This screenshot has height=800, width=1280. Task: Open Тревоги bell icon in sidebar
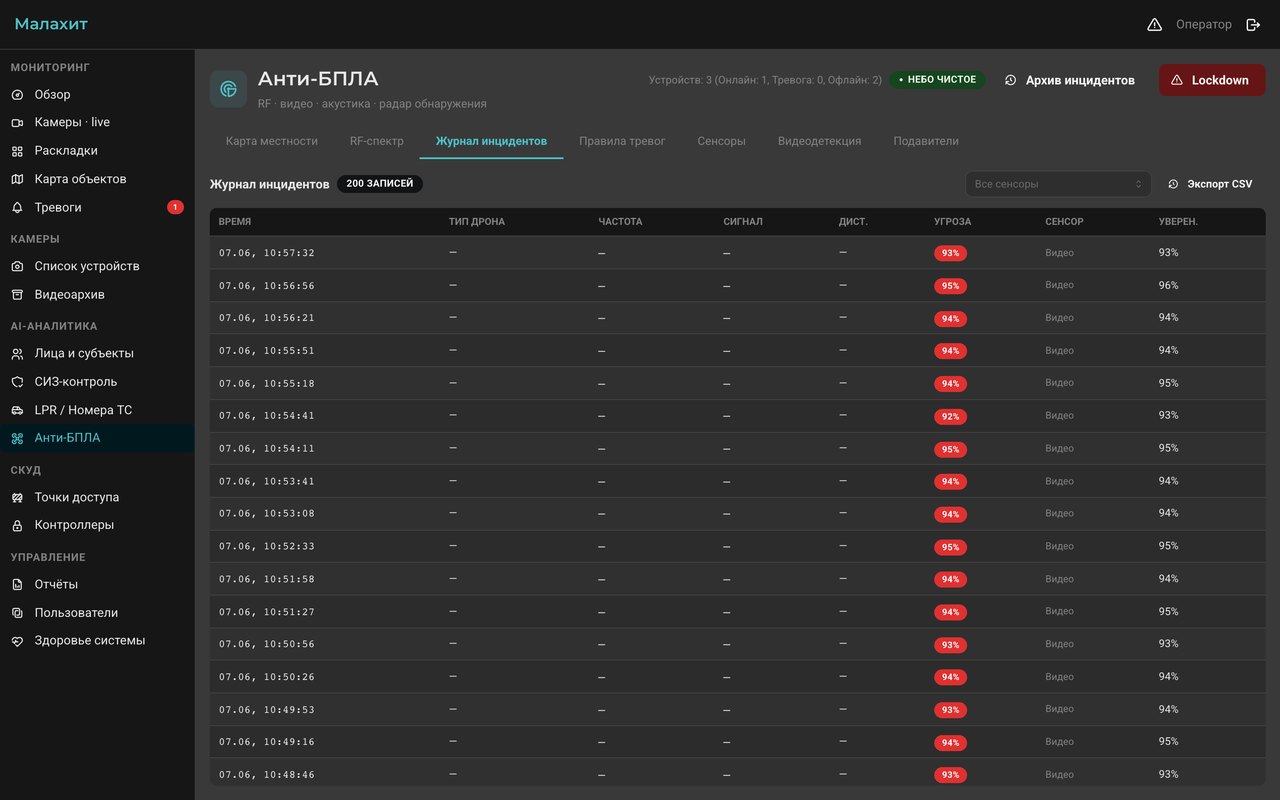pyautogui.click(x=17, y=208)
